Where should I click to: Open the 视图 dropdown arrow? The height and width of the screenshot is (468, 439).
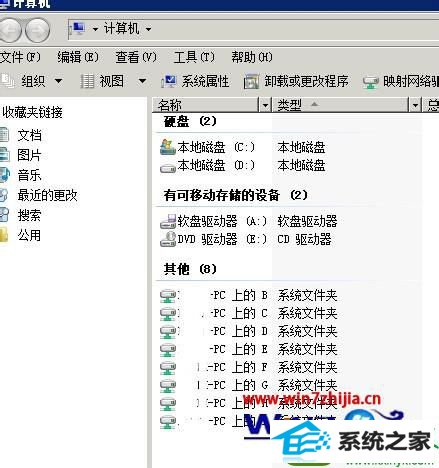(142, 81)
